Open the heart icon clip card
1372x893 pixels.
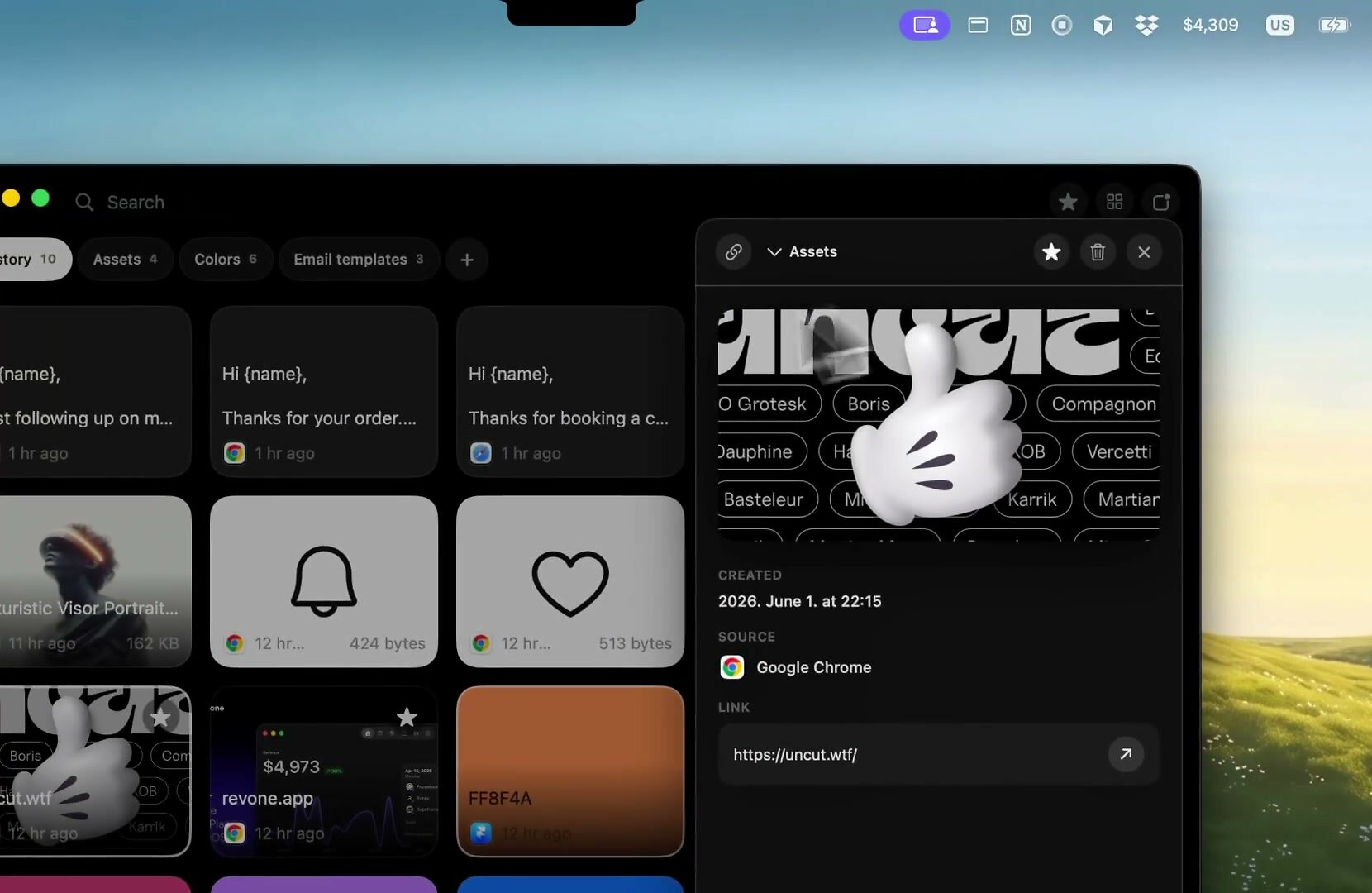point(570,581)
